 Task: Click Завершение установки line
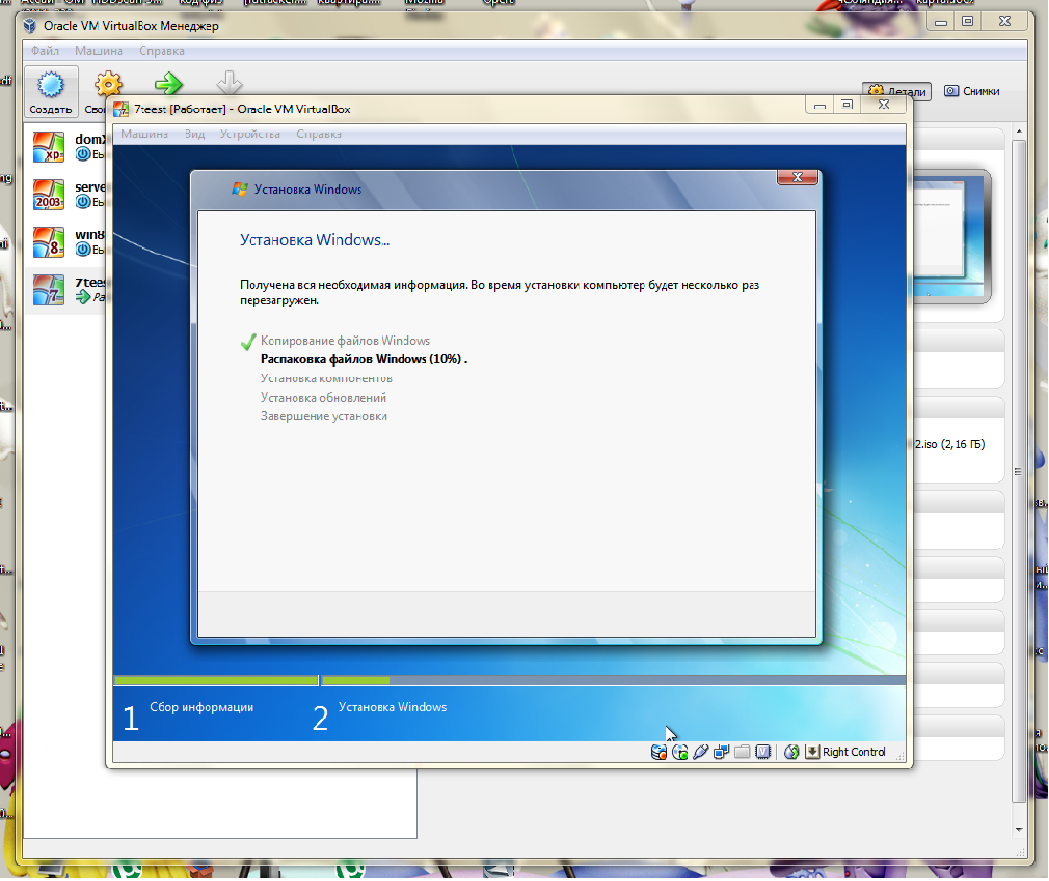(324, 416)
